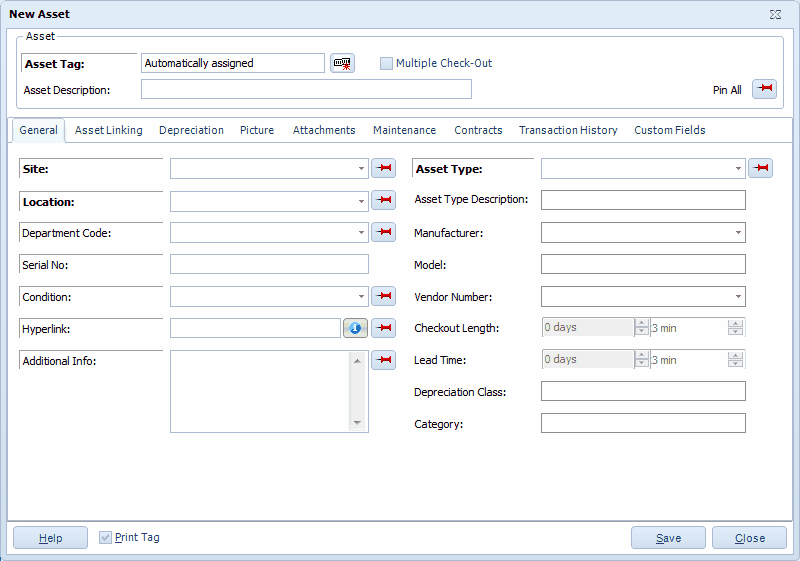
Task: Click the Checkout Length '3 min' field
Action: 689,327
